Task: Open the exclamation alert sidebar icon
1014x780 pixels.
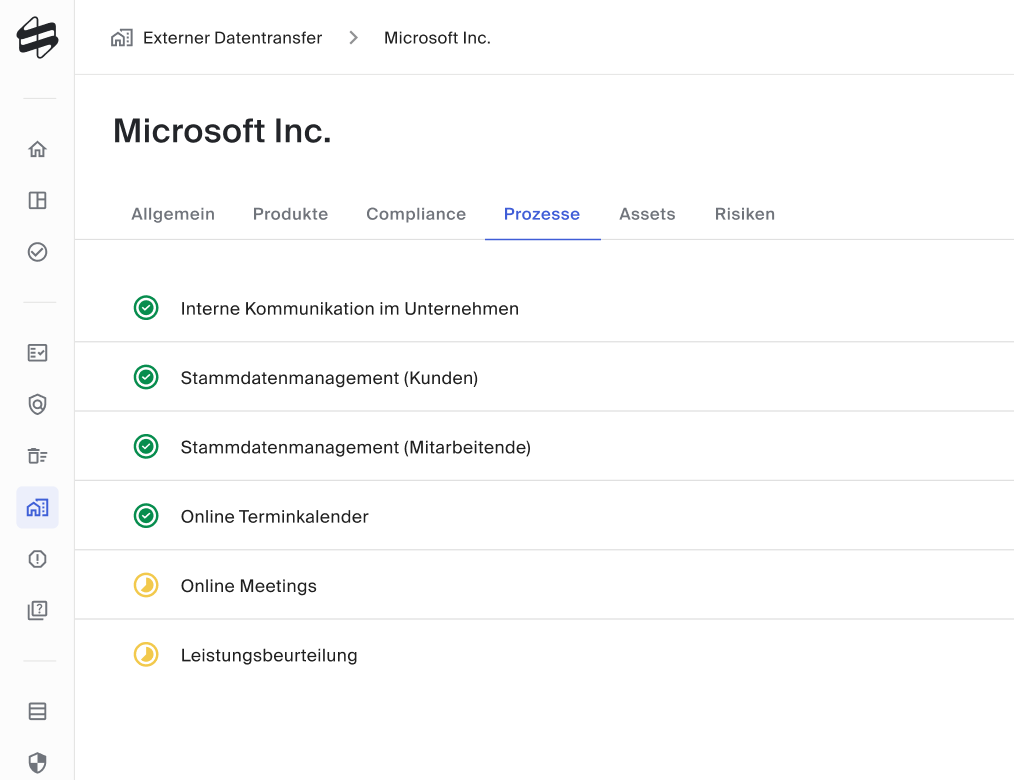Action: tap(38, 559)
